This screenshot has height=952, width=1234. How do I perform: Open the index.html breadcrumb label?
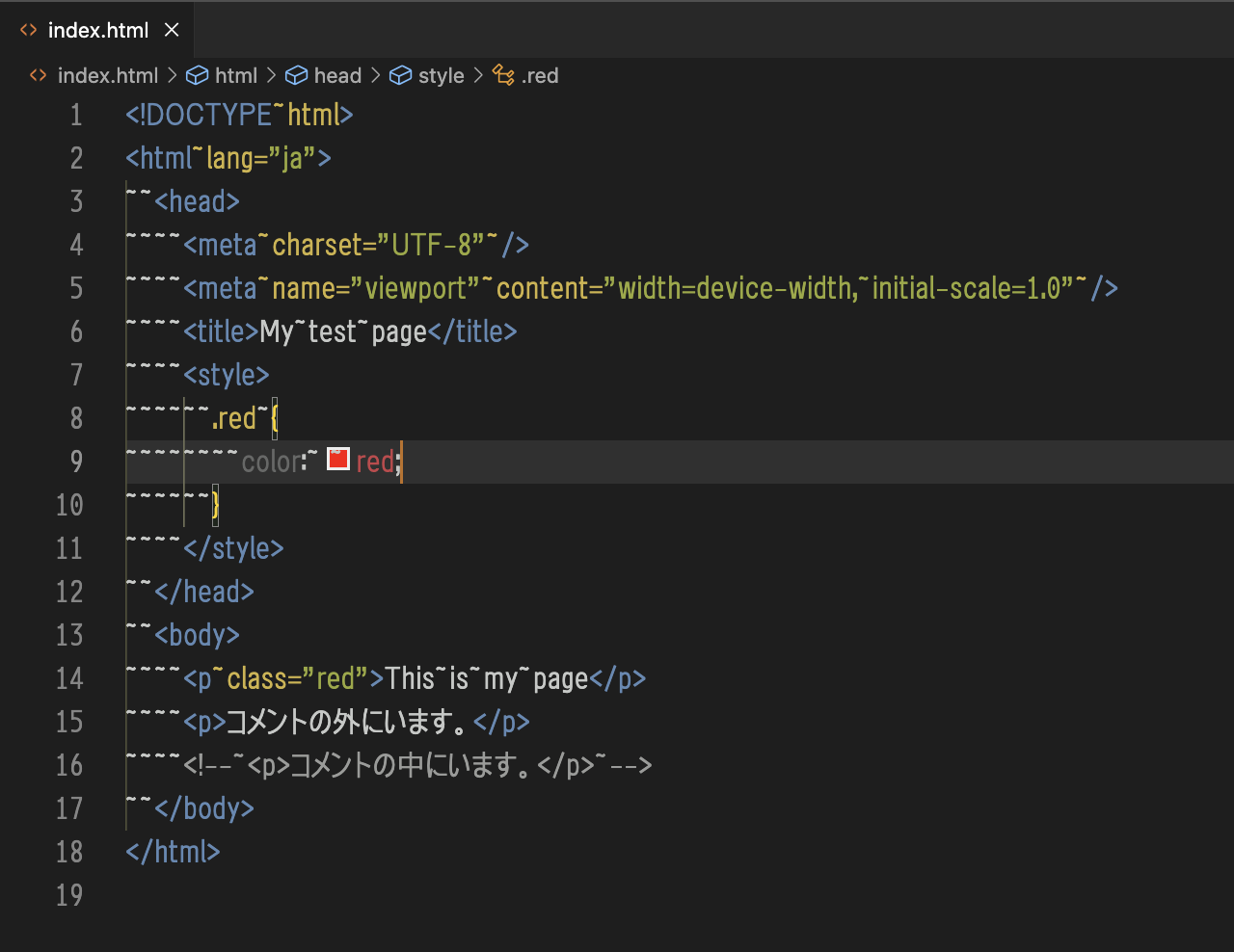coord(108,76)
